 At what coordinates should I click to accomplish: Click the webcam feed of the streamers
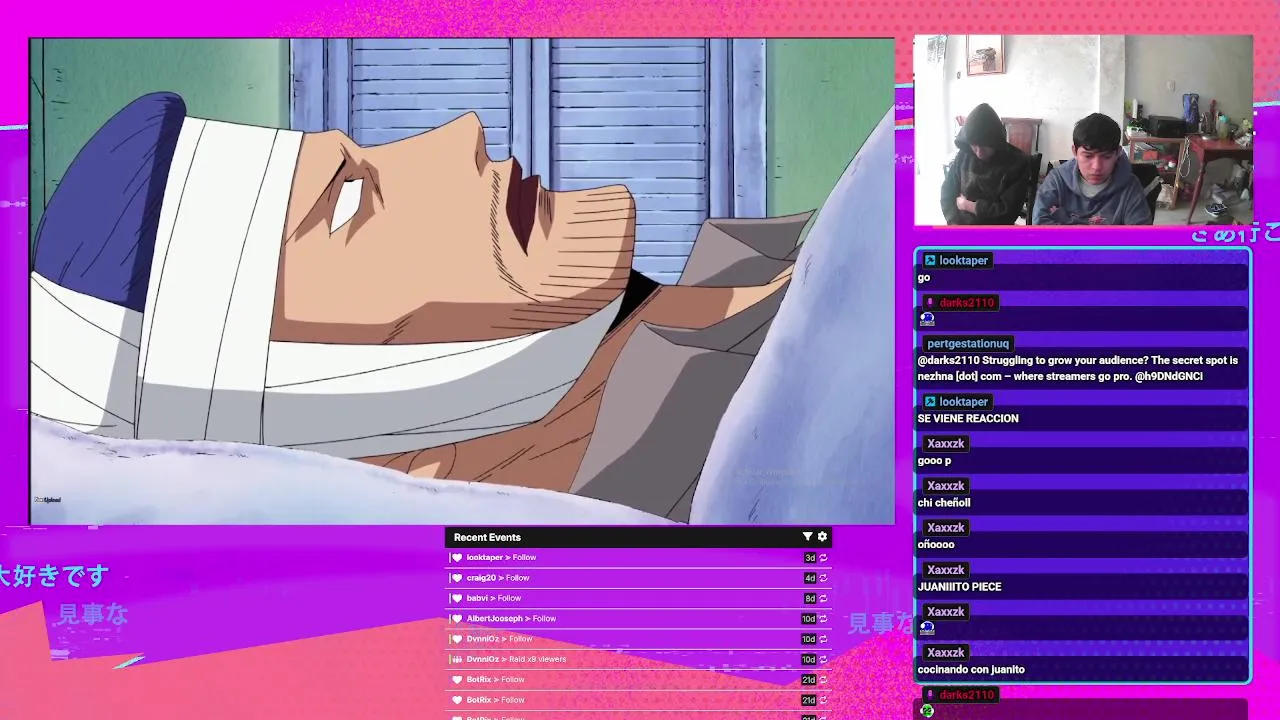point(1083,130)
